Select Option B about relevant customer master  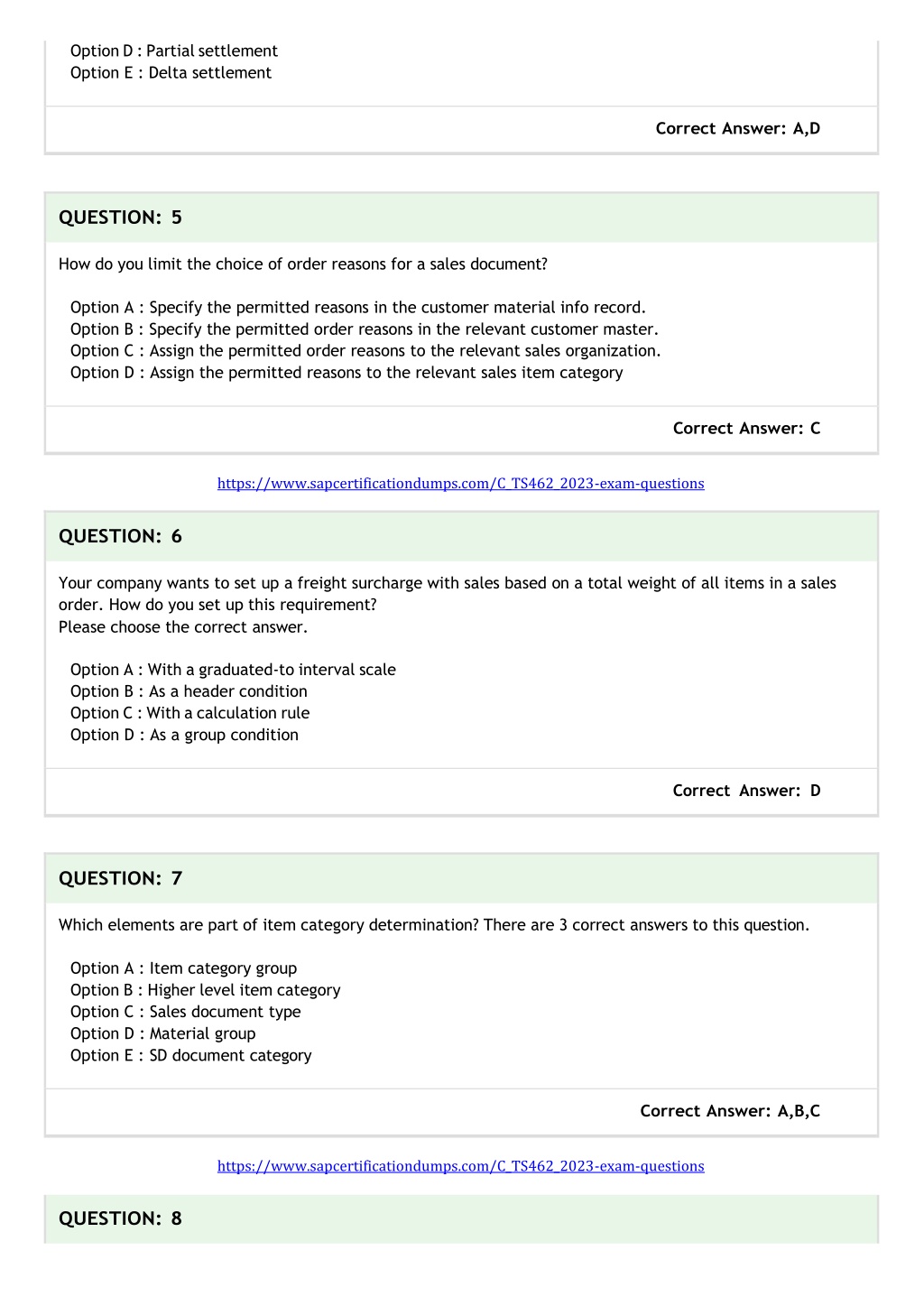[365, 329]
